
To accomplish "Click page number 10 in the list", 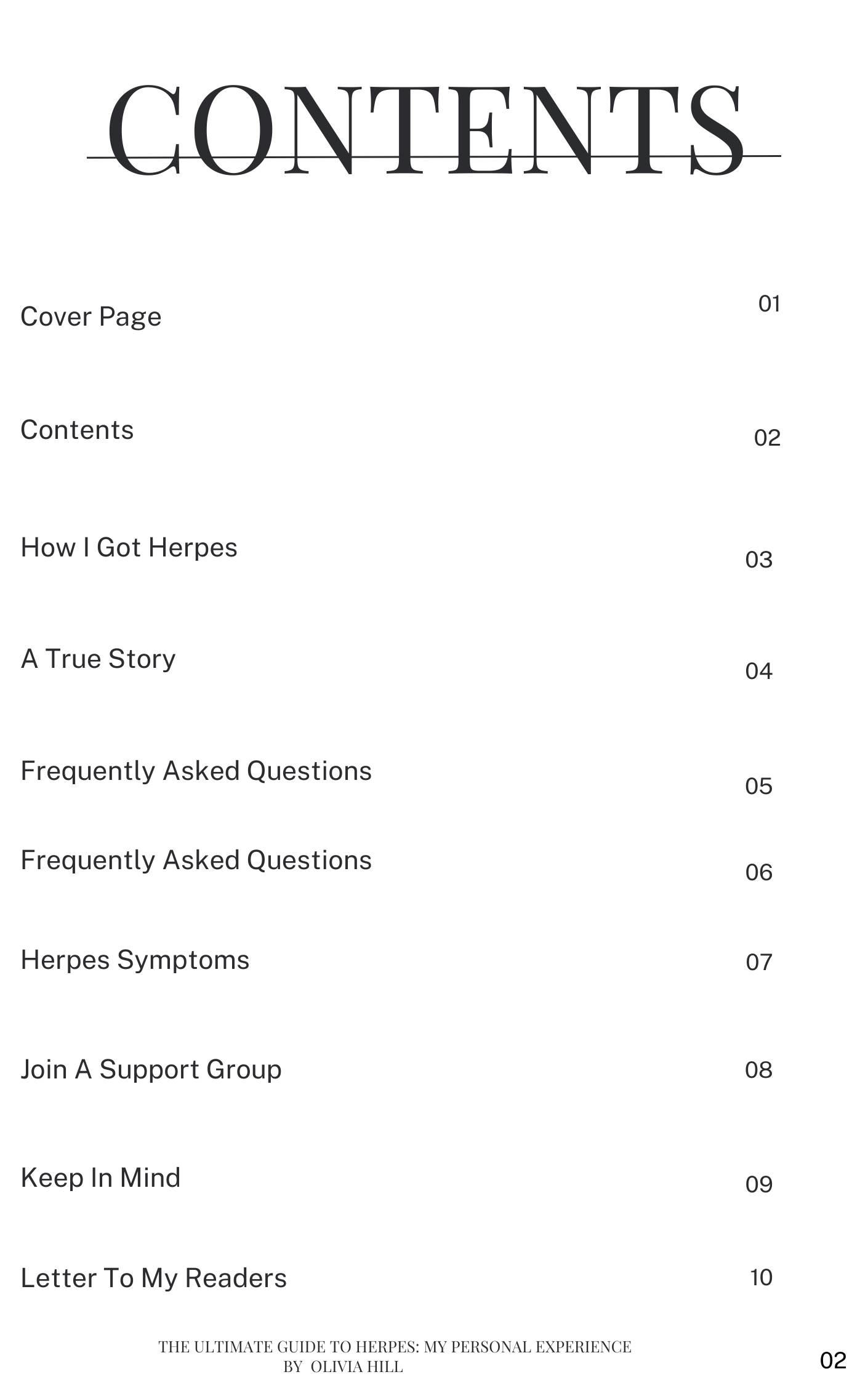I will click(x=761, y=1278).
